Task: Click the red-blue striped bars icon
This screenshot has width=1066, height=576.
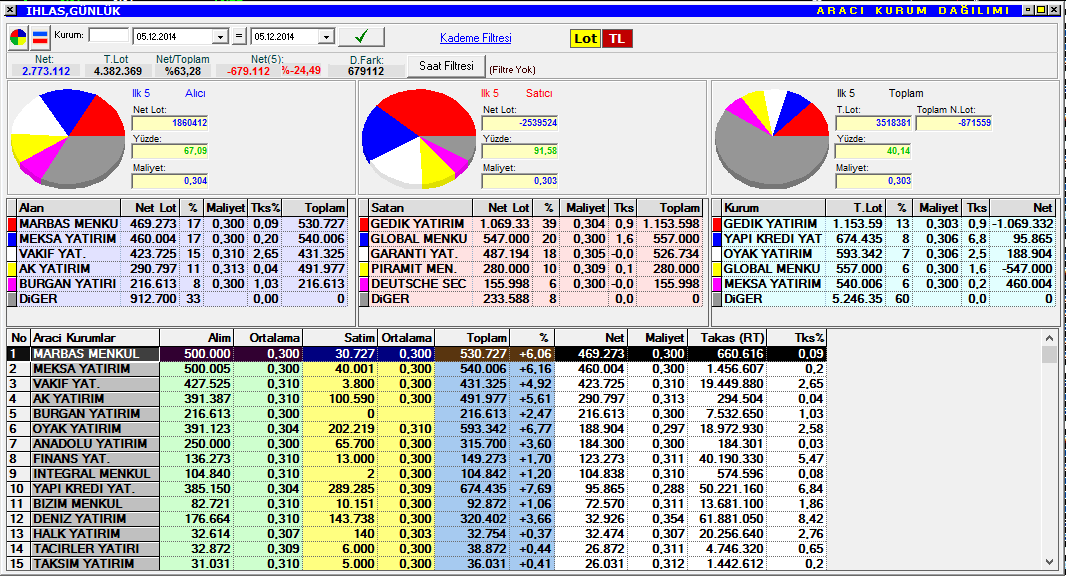Action: point(40,38)
